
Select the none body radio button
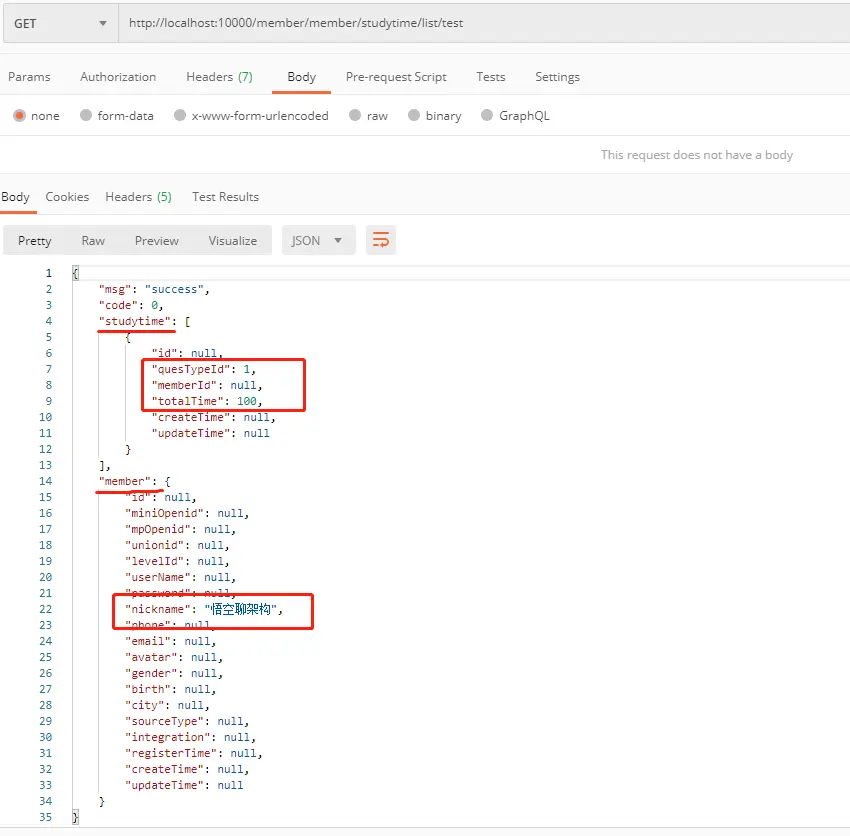pos(20,115)
